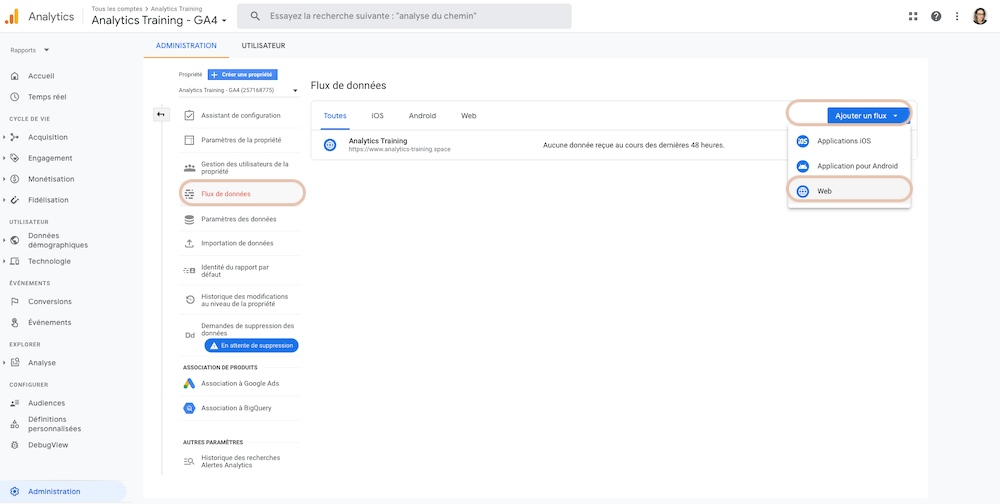This screenshot has width=1000, height=504.
Task: Open Historique des recherches Alertes Analytics
Action: click(x=240, y=461)
